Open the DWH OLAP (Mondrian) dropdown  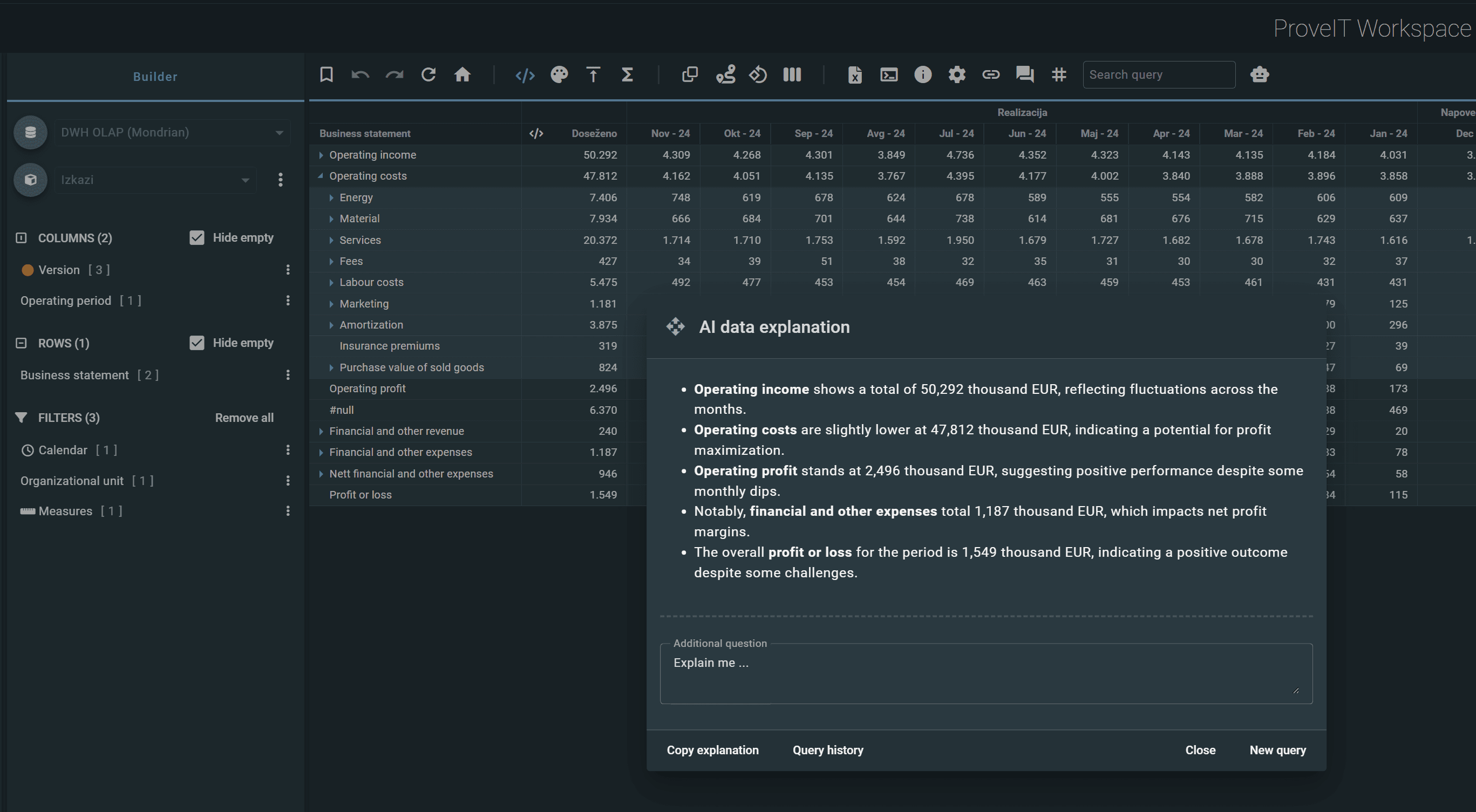click(172, 132)
